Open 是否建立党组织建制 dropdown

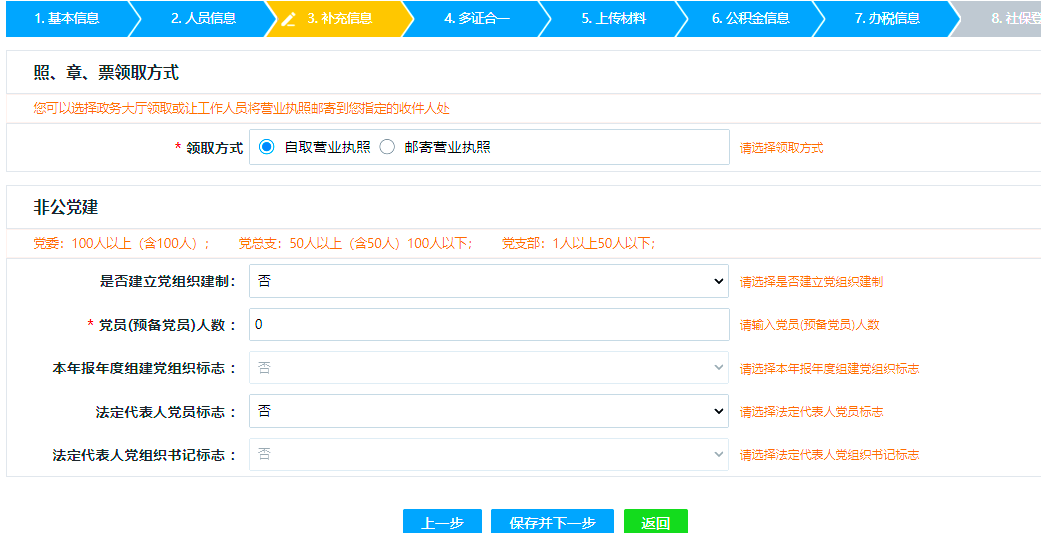[488, 282]
